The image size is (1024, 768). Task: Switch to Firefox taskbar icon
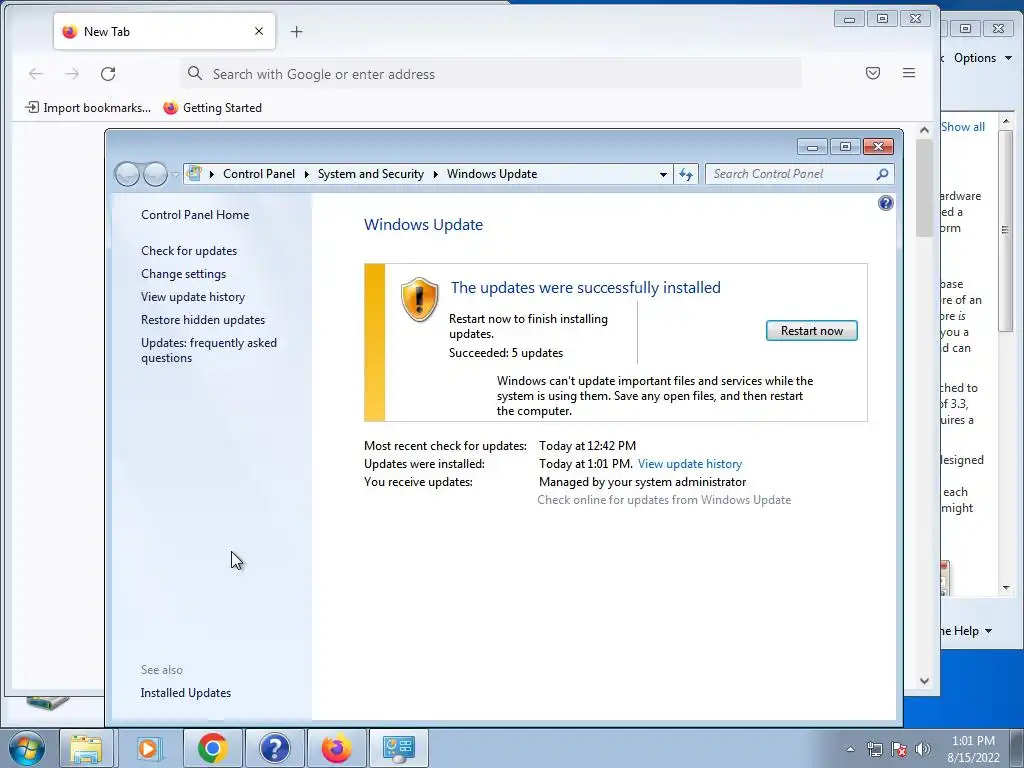coord(336,748)
